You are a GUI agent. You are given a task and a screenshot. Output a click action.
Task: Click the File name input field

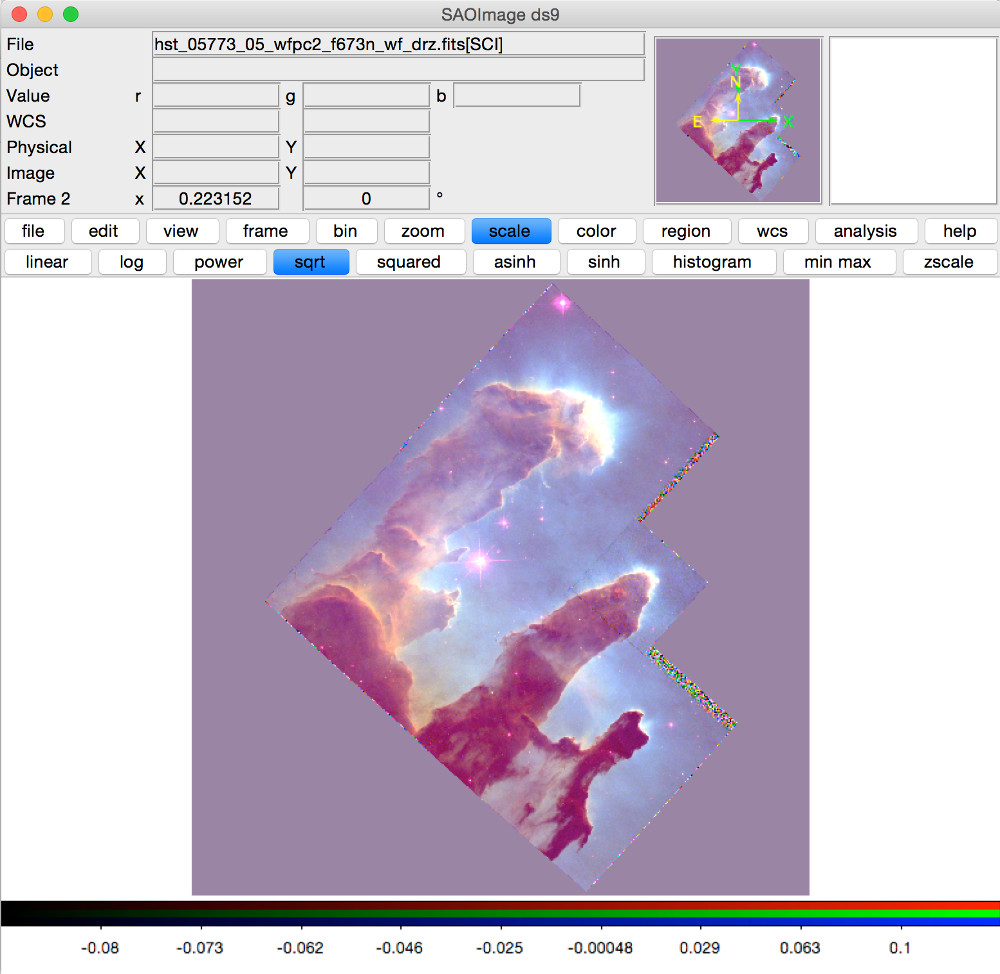click(398, 44)
